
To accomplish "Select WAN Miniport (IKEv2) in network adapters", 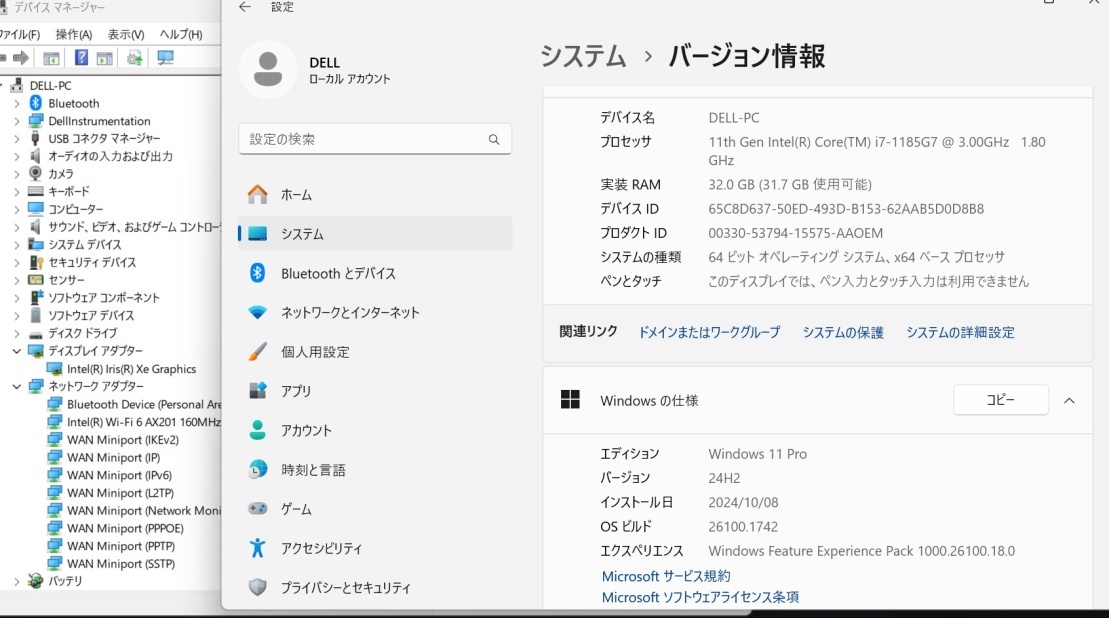I will (123, 440).
